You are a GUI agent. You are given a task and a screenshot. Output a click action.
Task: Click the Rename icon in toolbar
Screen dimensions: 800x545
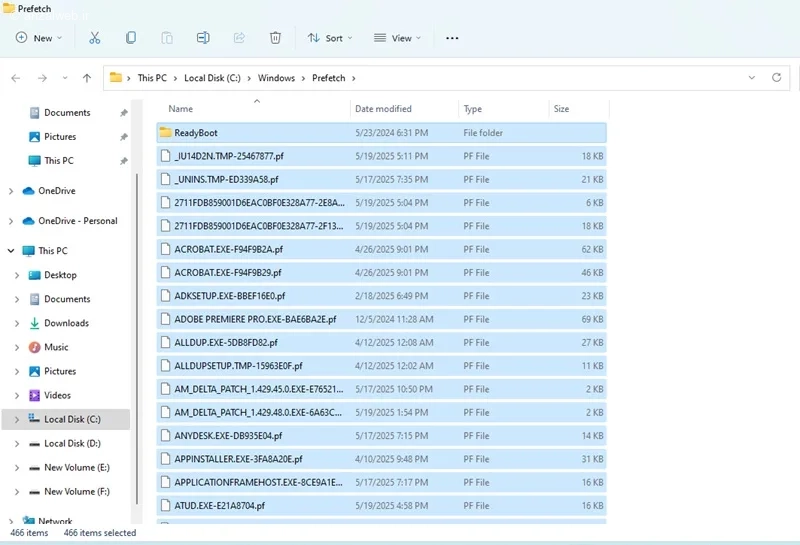pyautogui.click(x=203, y=38)
